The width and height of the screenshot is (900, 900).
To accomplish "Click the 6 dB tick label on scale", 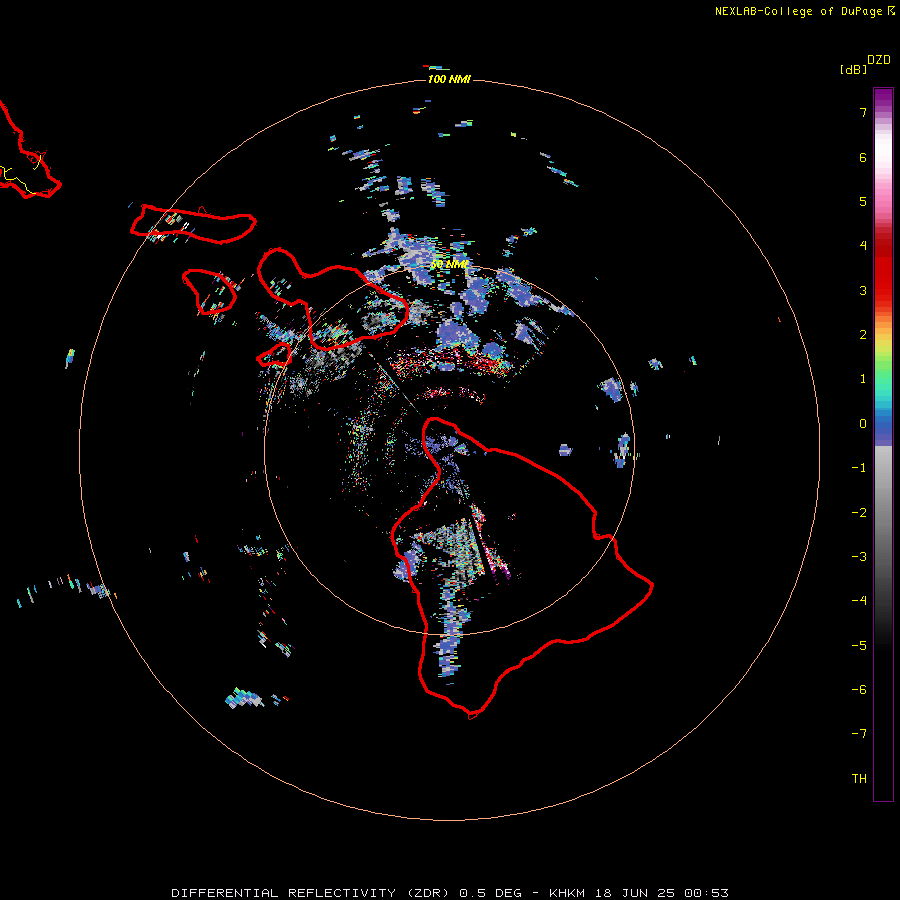I will 863,157.
